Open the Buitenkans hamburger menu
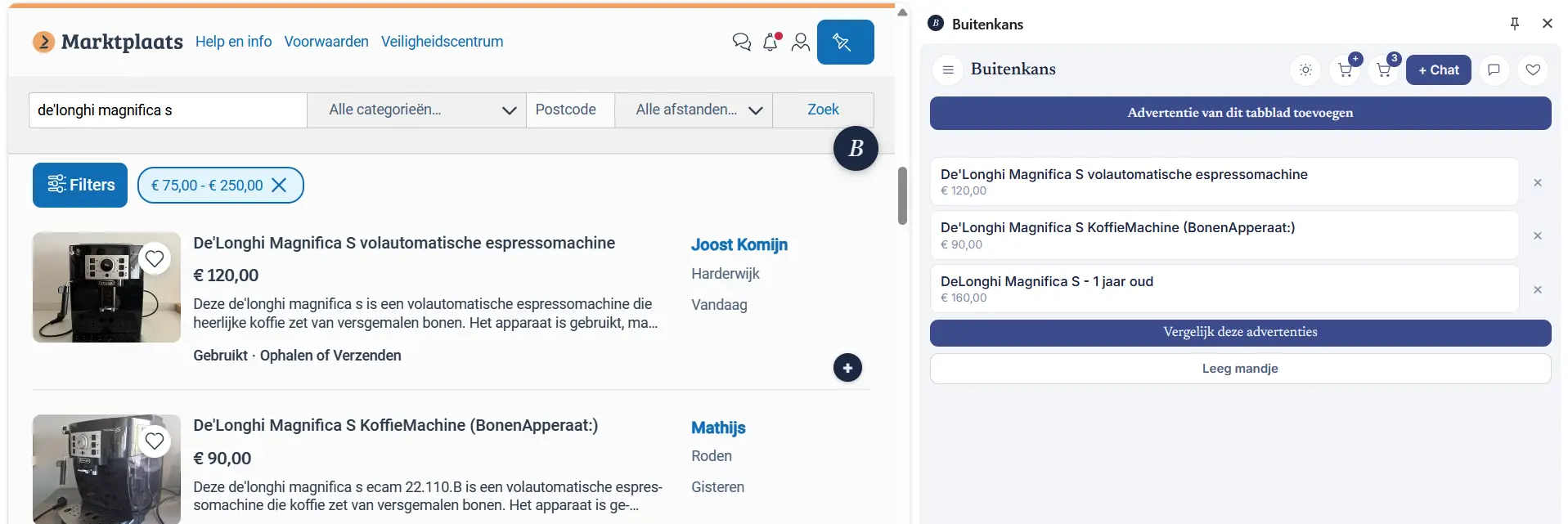This screenshot has width=1568, height=524. [x=948, y=69]
